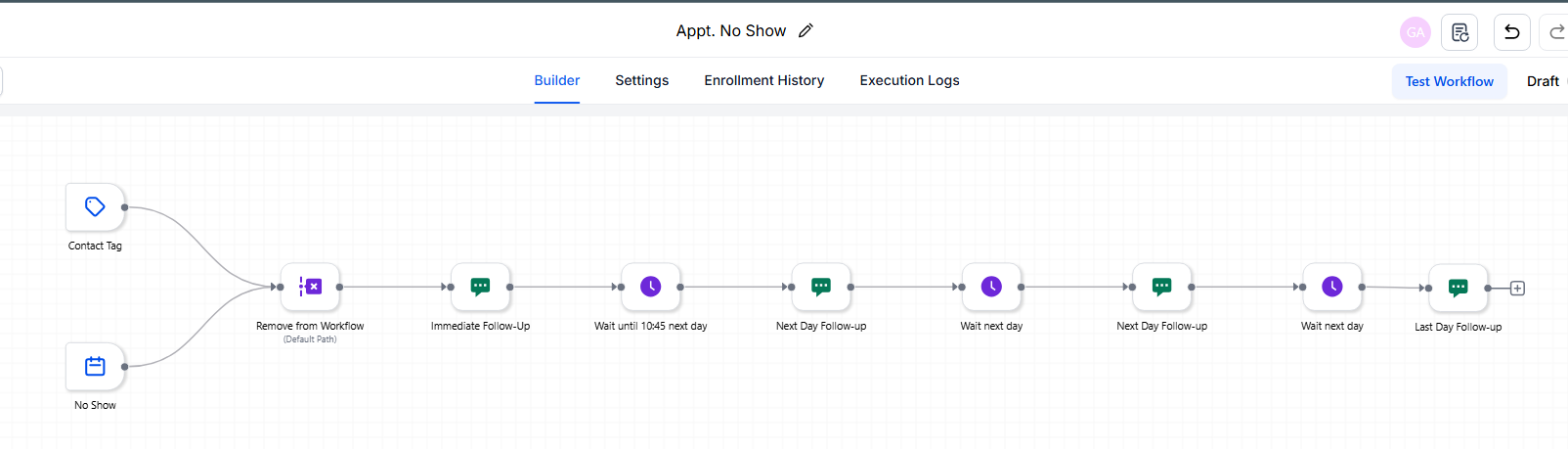Select the Wait next day clock node before Last Day Follow-up
Viewport: 1568px width, 449px height.
1332,287
